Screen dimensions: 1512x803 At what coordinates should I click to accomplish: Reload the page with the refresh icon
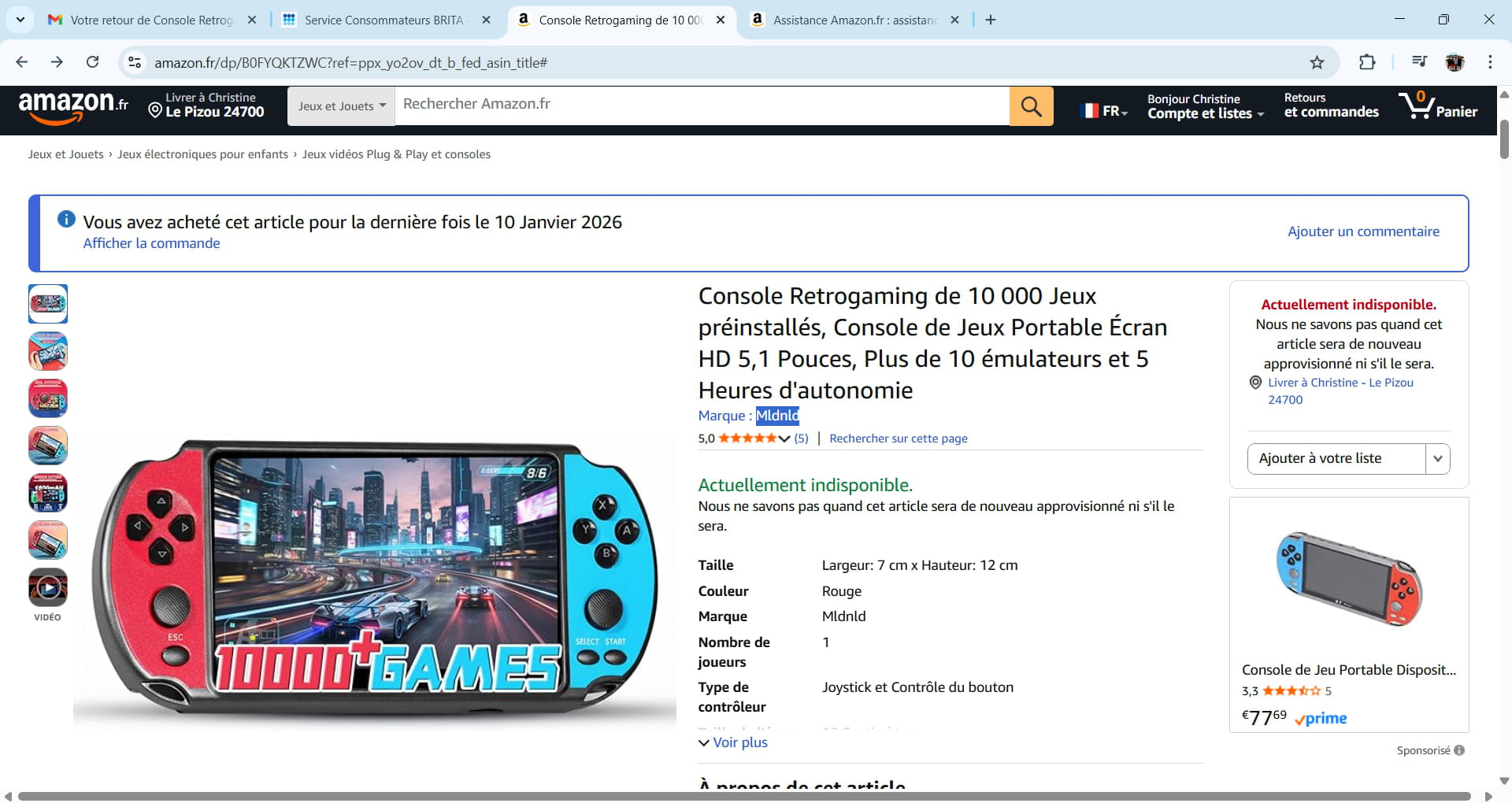[92, 62]
